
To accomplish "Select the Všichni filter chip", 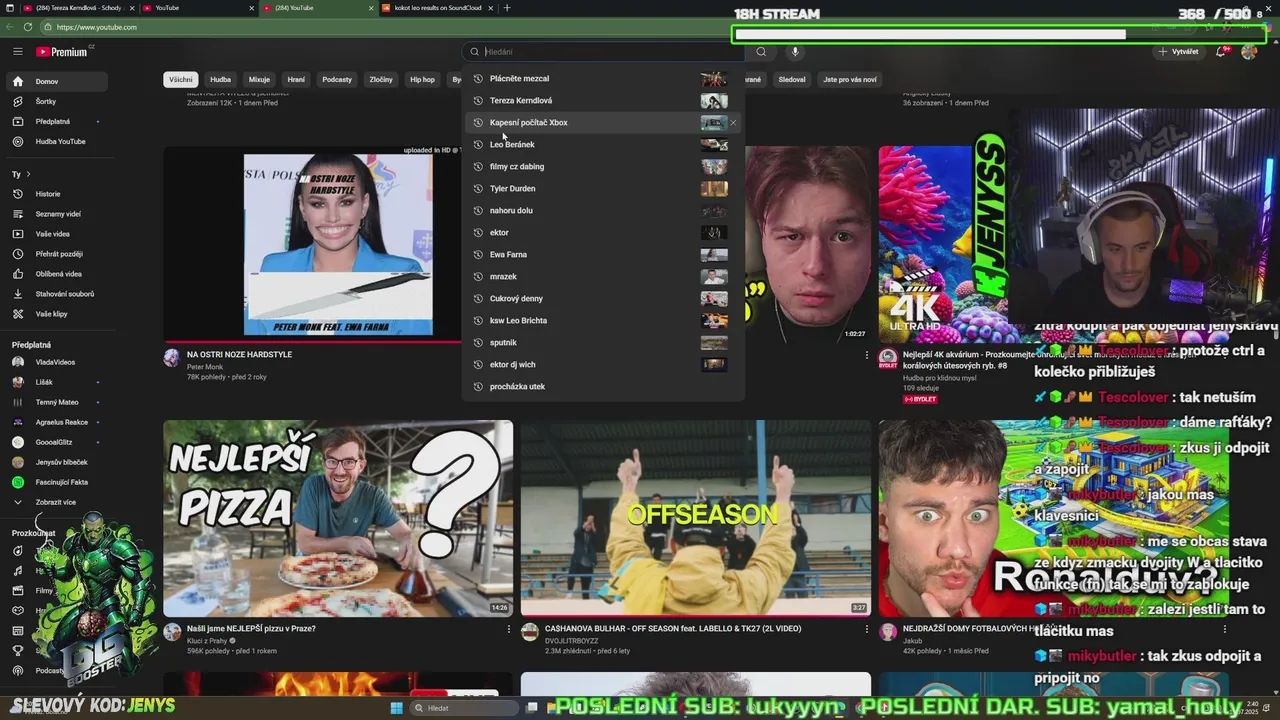I will pos(181,80).
